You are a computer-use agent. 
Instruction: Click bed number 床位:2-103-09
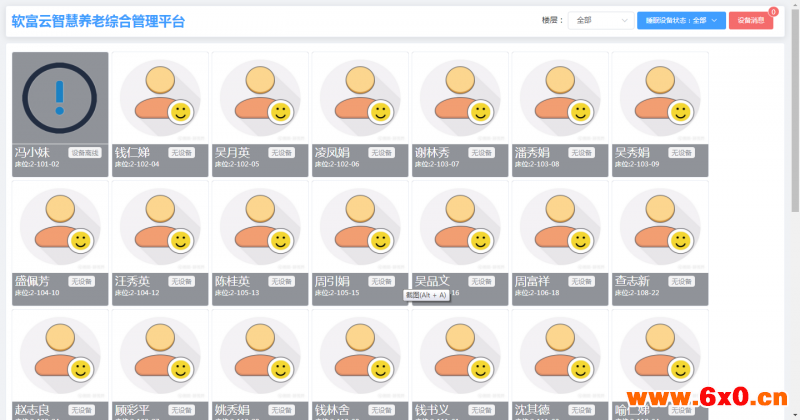(x=637, y=164)
